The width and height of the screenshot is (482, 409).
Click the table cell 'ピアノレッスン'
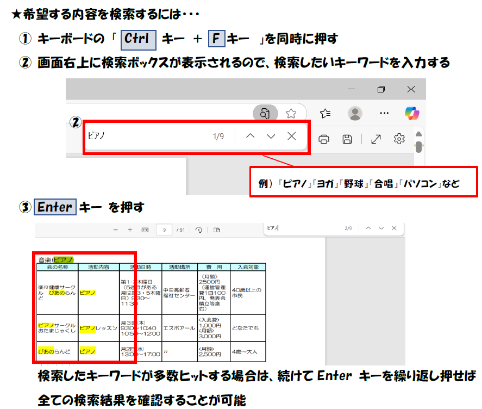pos(99,328)
